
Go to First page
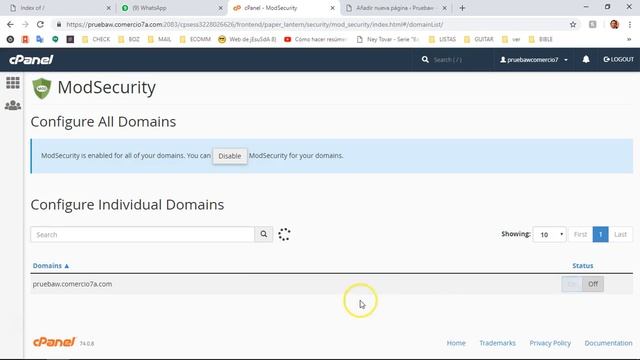pyautogui.click(x=580, y=234)
